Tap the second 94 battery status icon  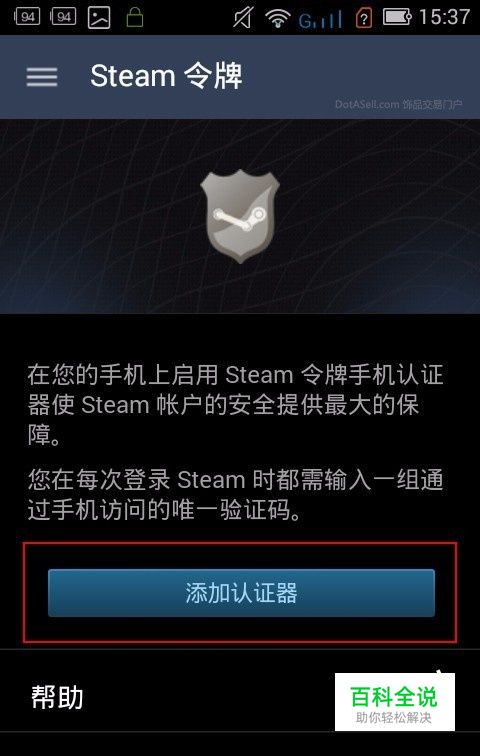click(64, 17)
